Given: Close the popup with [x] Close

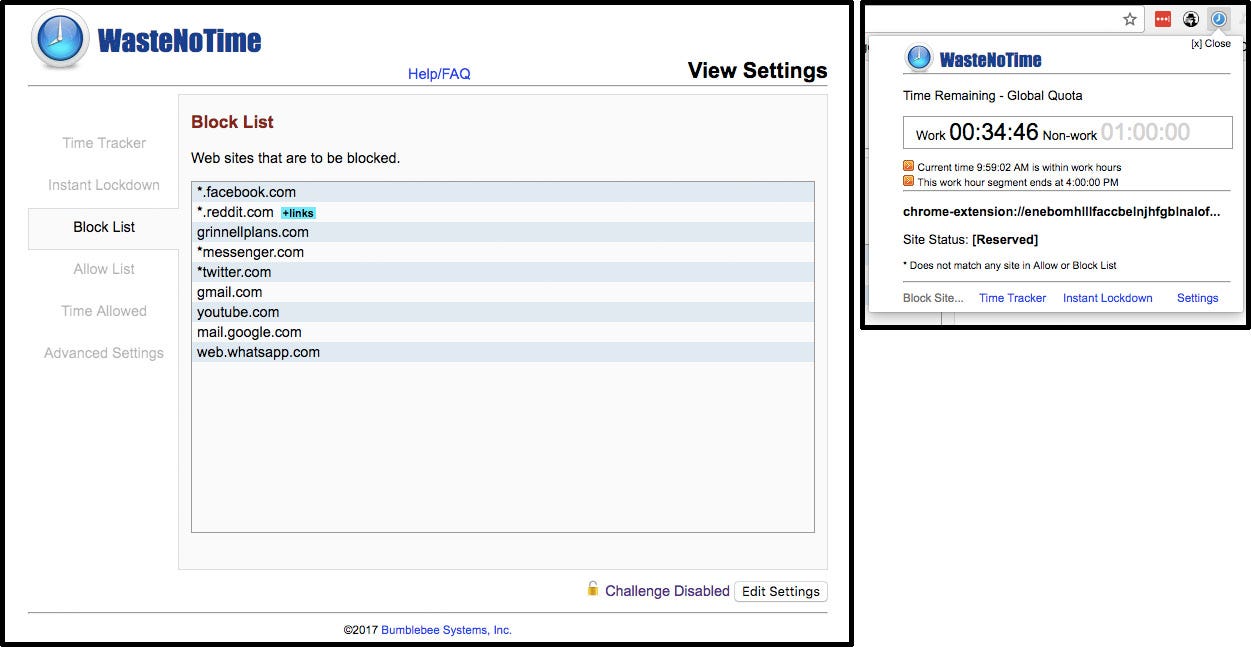Looking at the screenshot, I should tap(1211, 44).
